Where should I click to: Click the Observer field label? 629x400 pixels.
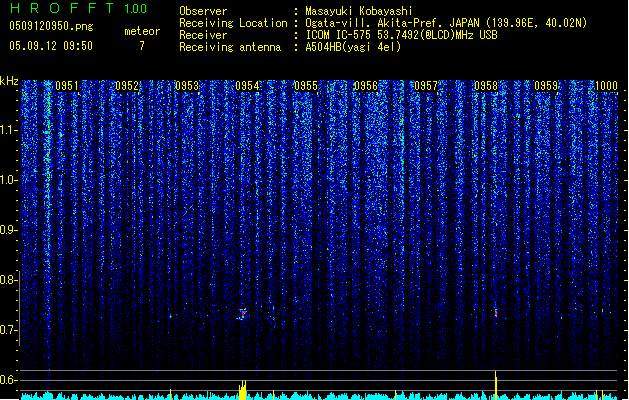[203, 11]
